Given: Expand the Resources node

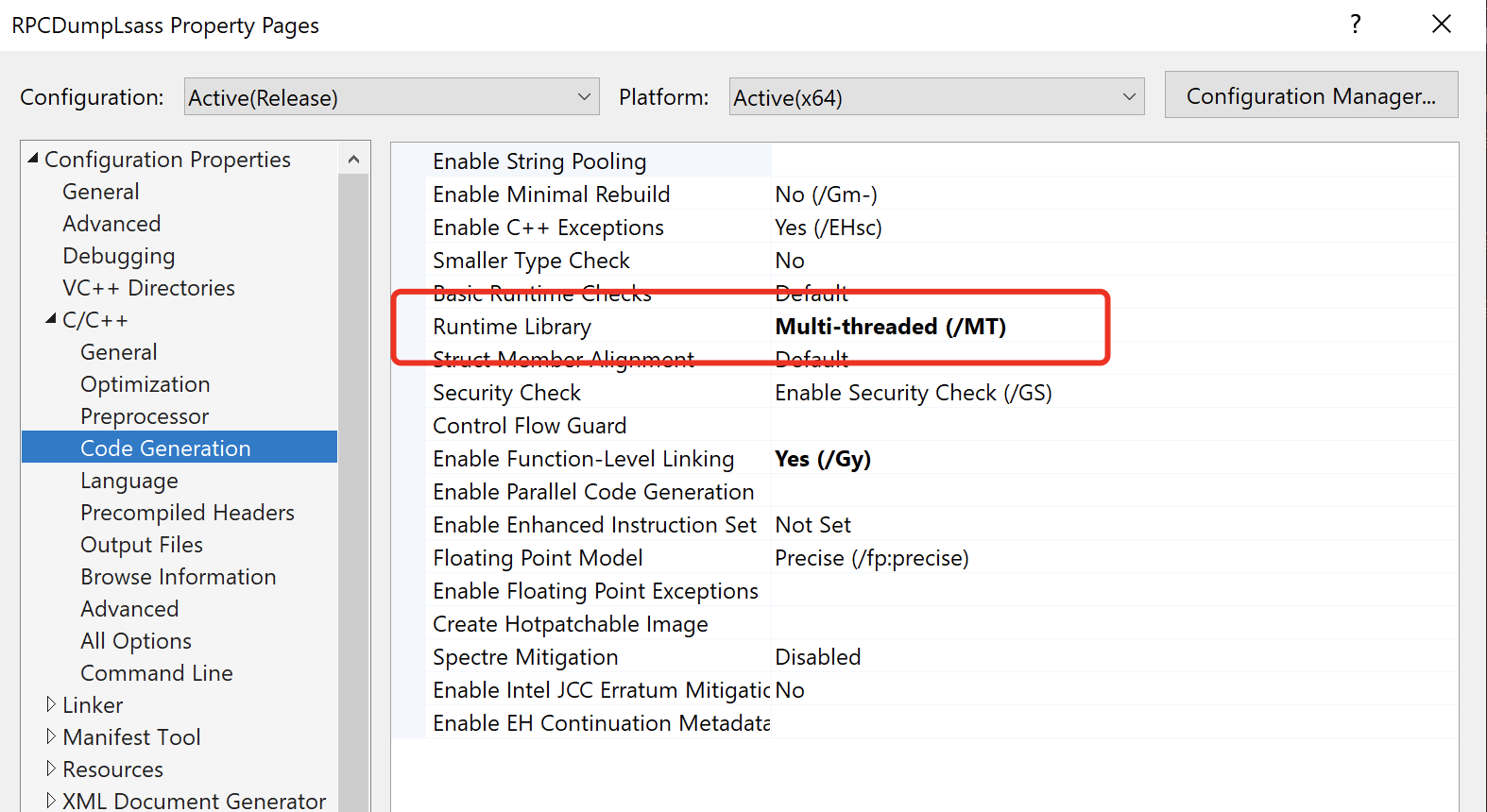Looking at the screenshot, I should tap(51, 769).
